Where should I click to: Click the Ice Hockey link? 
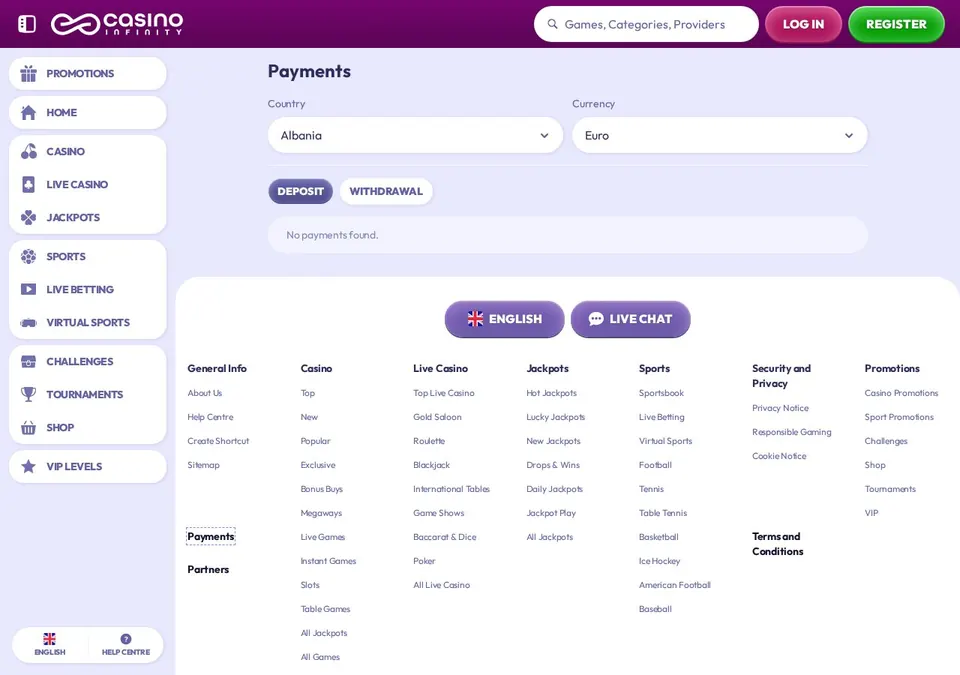tap(659, 560)
